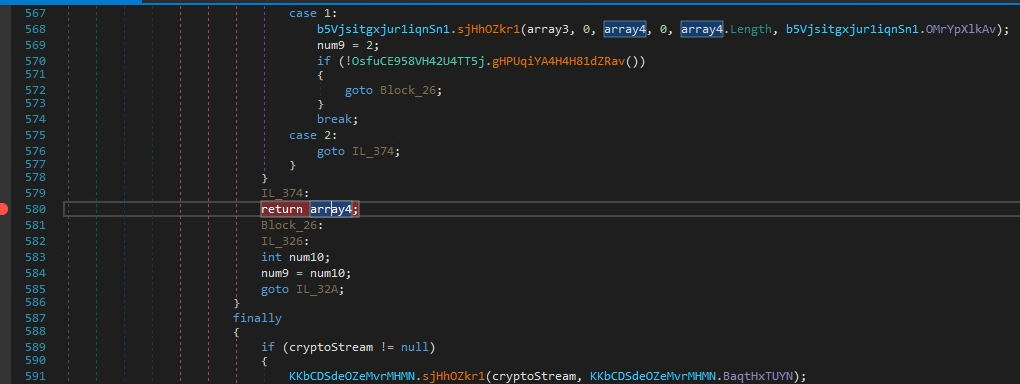The image size is (1020, 384).
Task: Navigate to the OMrYpXlkAv member
Action: tap(960, 29)
